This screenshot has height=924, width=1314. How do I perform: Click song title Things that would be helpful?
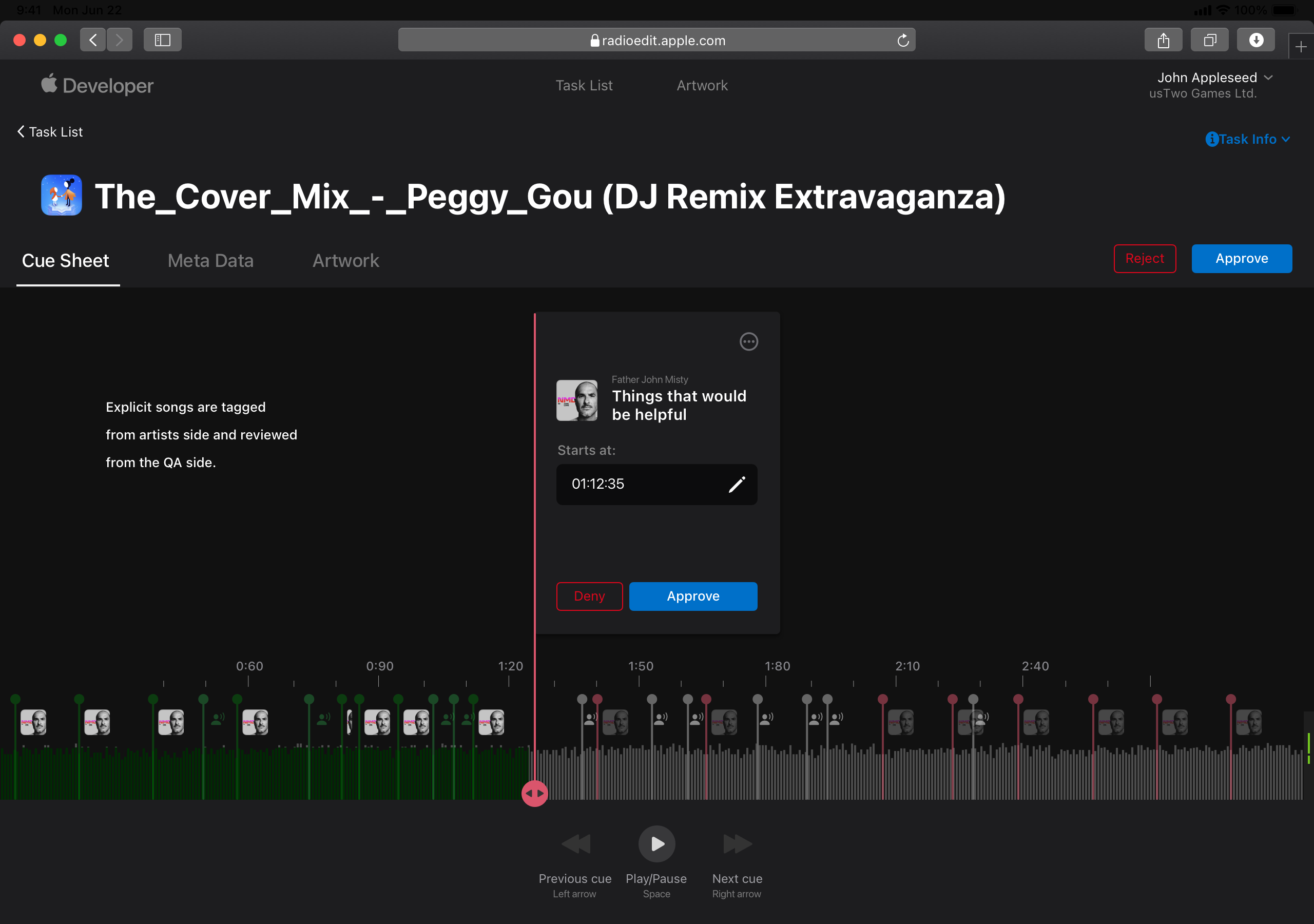pyautogui.click(x=679, y=406)
